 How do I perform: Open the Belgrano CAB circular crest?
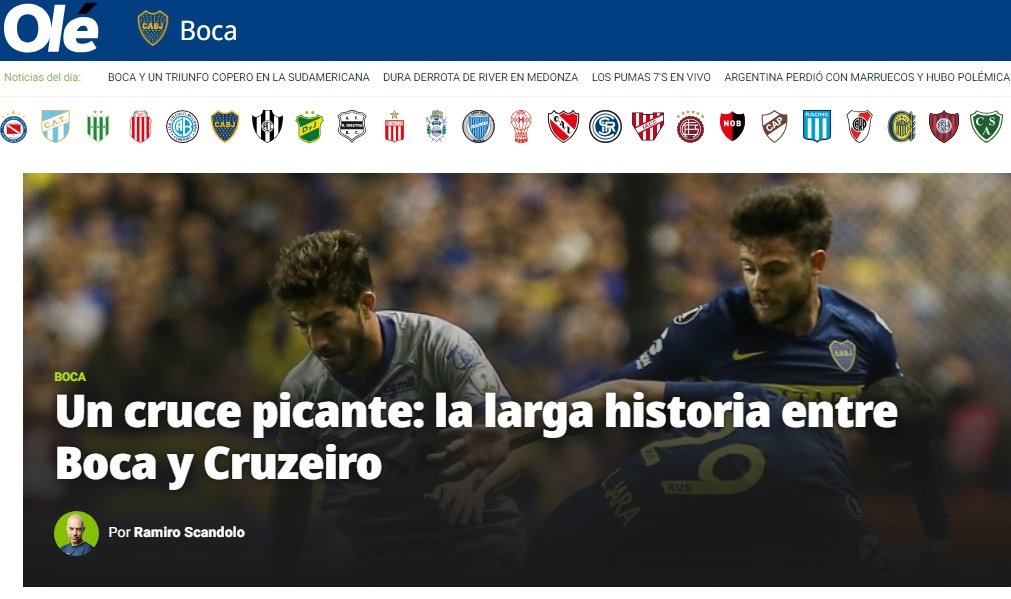(x=182, y=126)
